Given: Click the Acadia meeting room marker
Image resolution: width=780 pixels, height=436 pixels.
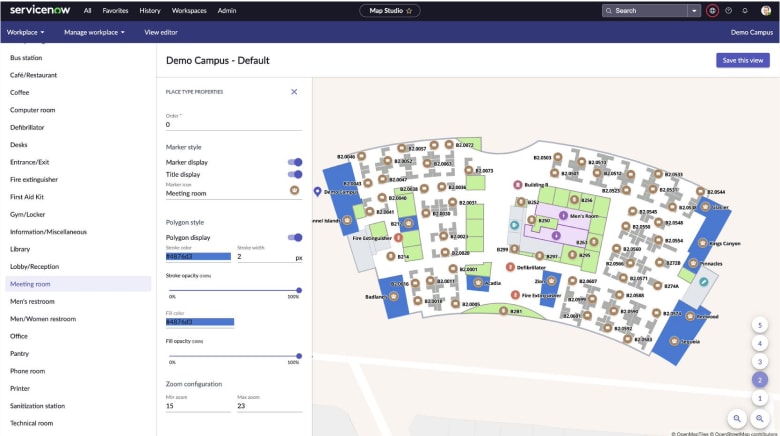Looking at the screenshot, I should click(x=478, y=283).
